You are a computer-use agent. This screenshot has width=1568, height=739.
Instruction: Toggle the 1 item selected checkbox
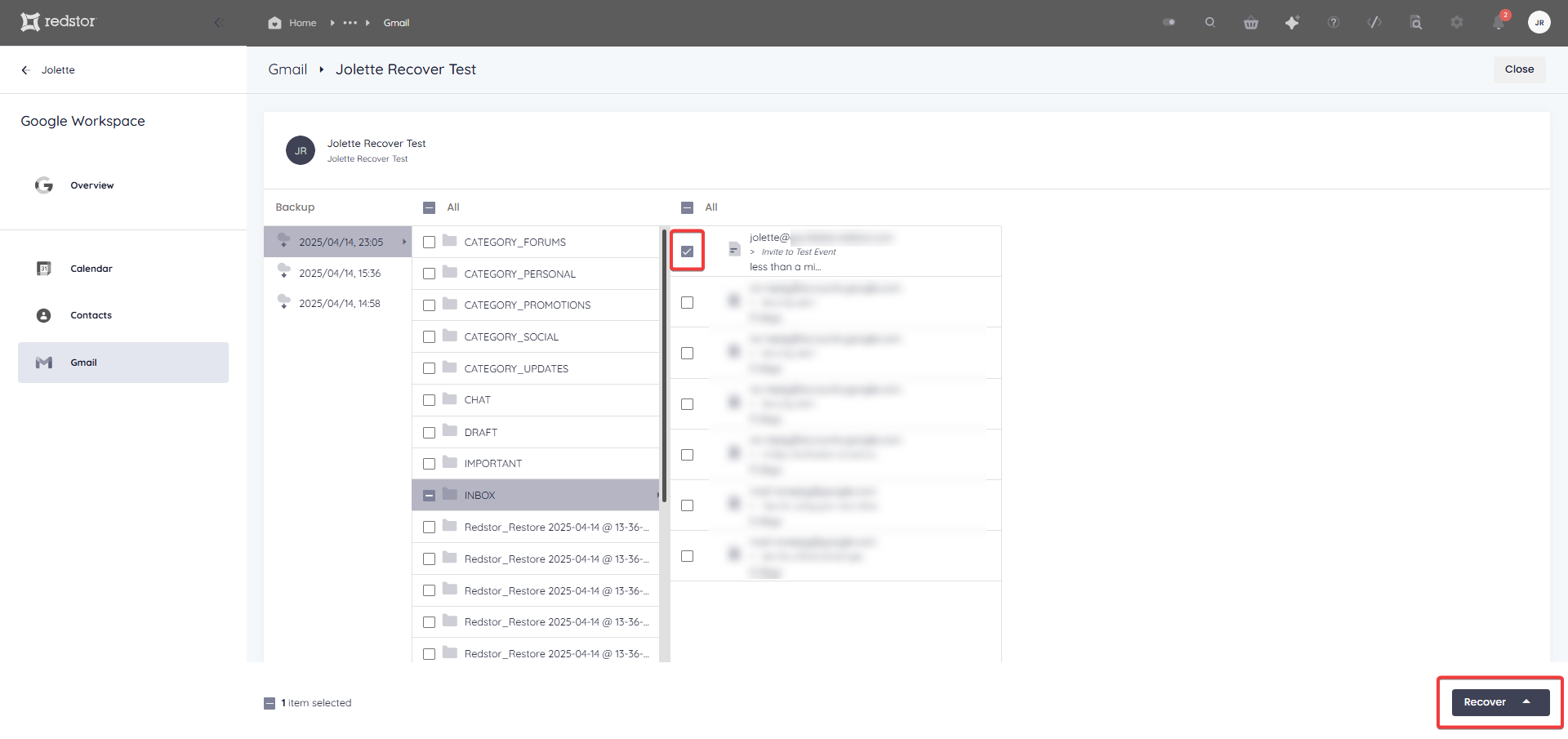(x=269, y=703)
